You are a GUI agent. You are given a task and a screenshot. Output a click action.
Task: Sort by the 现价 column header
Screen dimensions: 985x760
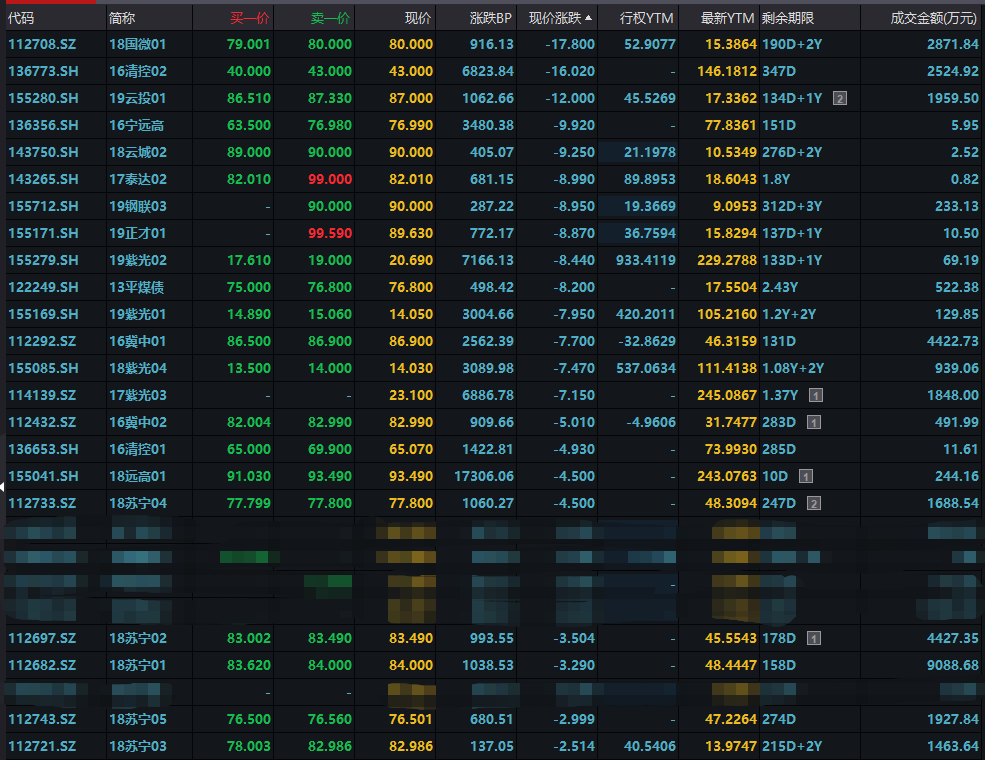pyautogui.click(x=418, y=18)
